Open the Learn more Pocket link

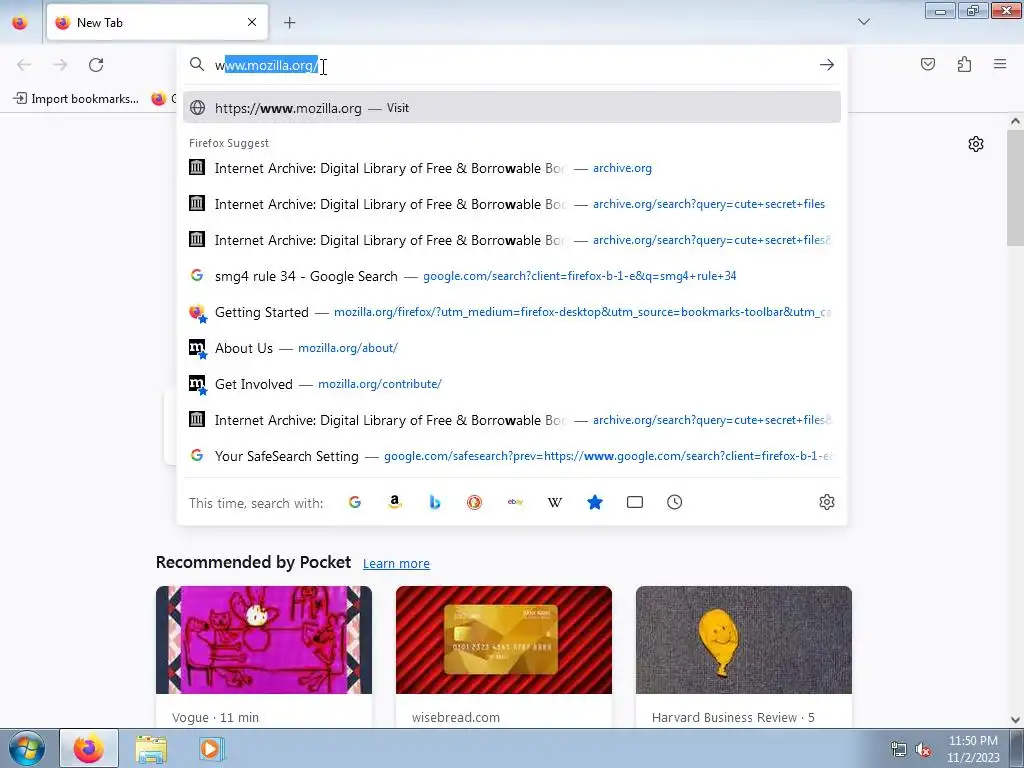(396, 564)
